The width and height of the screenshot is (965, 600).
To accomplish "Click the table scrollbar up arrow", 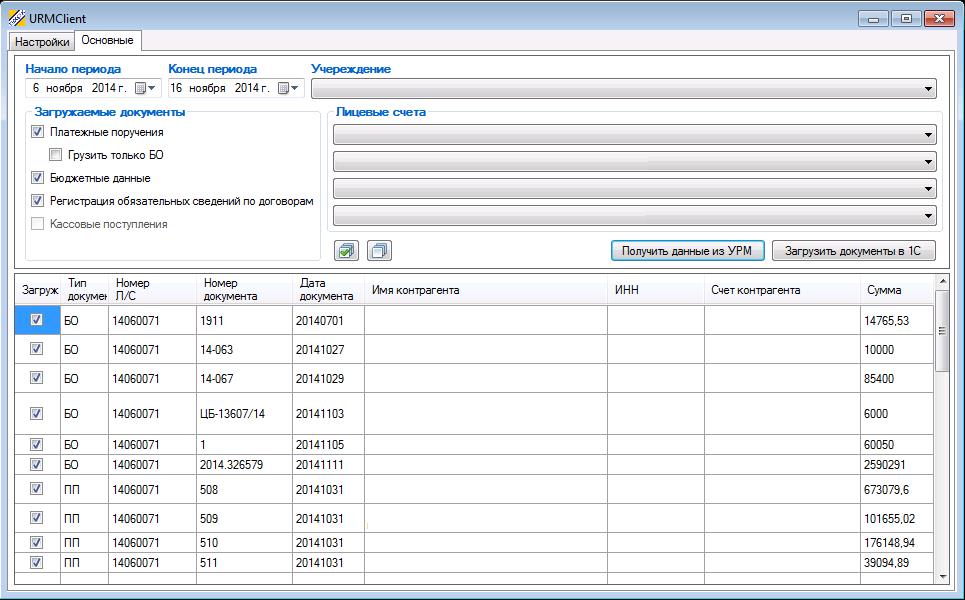I will pyautogui.click(x=942, y=281).
